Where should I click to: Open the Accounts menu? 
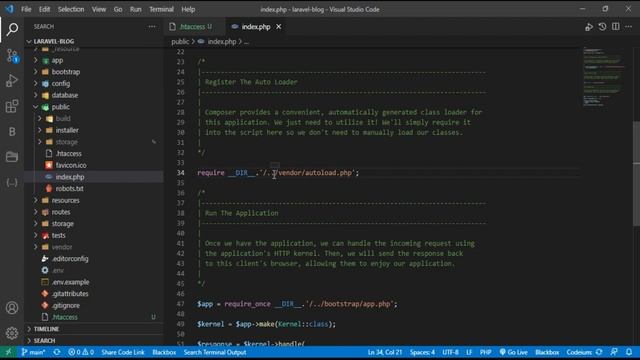tap(12, 308)
